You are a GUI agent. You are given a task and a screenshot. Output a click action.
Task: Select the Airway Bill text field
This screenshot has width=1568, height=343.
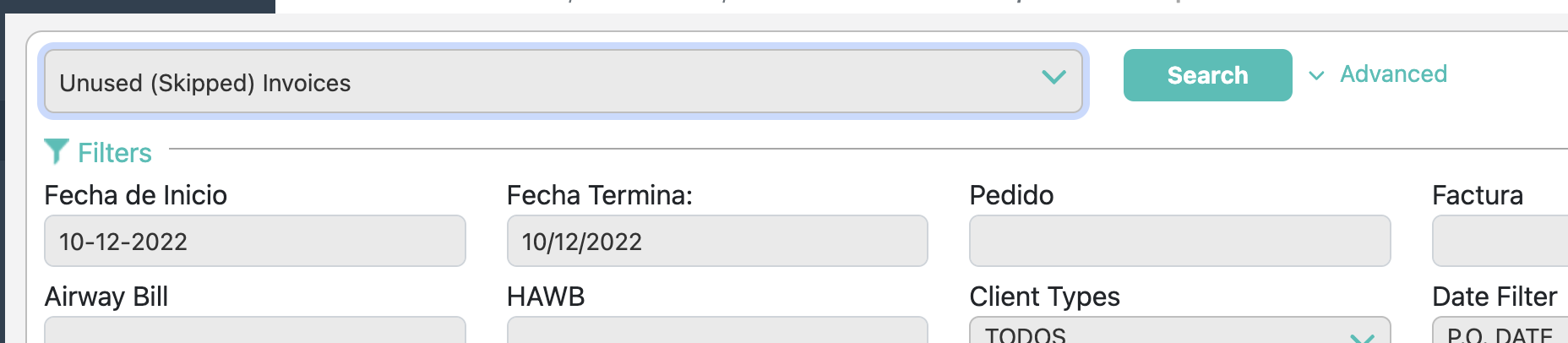pyautogui.click(x=254, y=330)
